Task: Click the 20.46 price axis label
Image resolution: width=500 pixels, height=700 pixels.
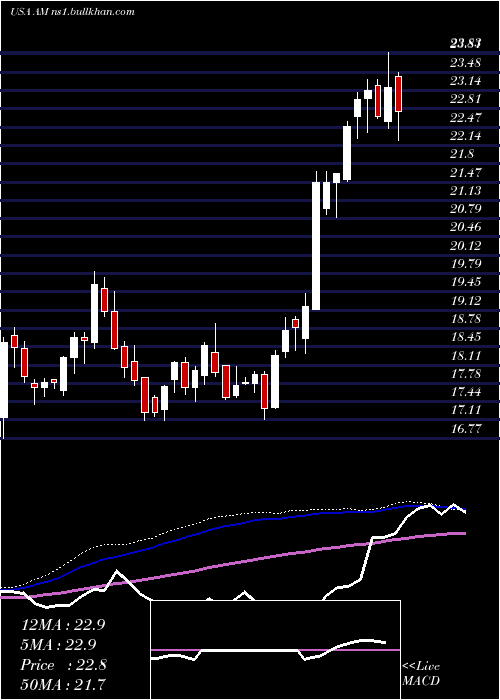Action: [466, 227]
